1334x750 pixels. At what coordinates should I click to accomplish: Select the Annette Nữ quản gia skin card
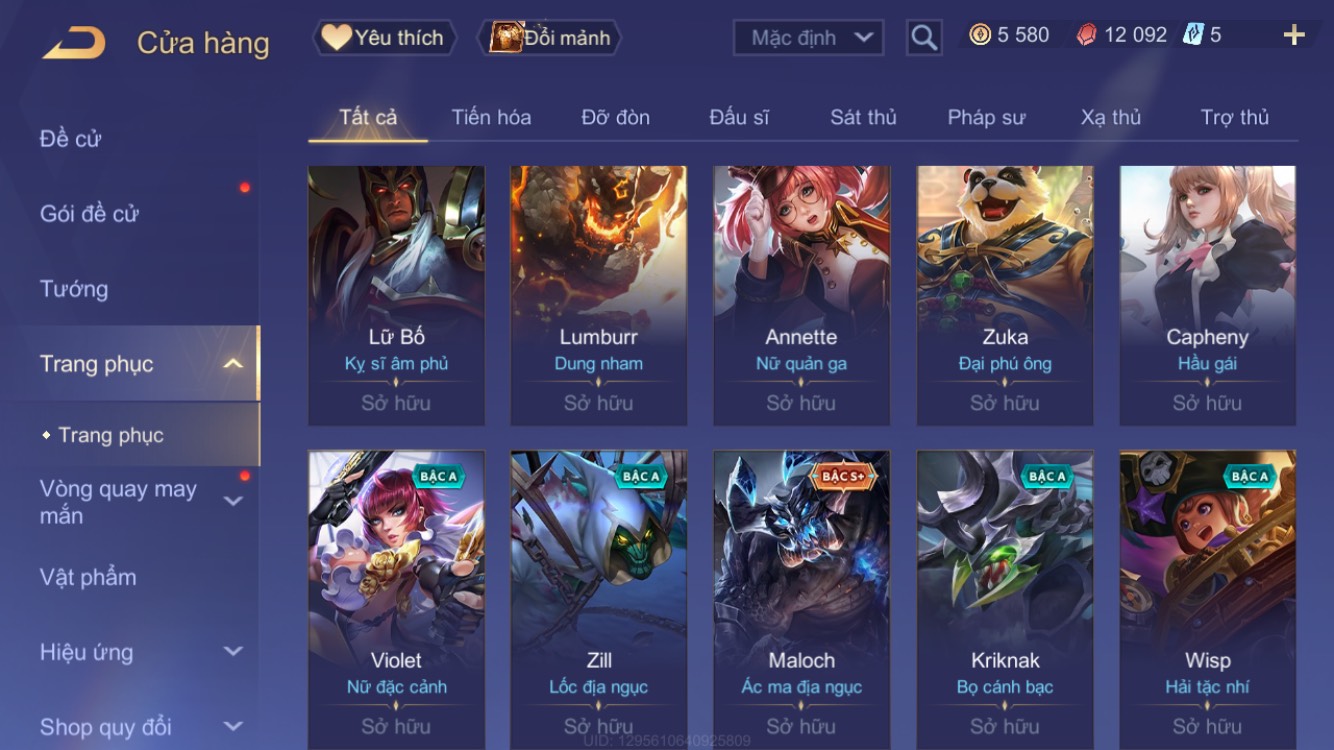coord(801,296)
